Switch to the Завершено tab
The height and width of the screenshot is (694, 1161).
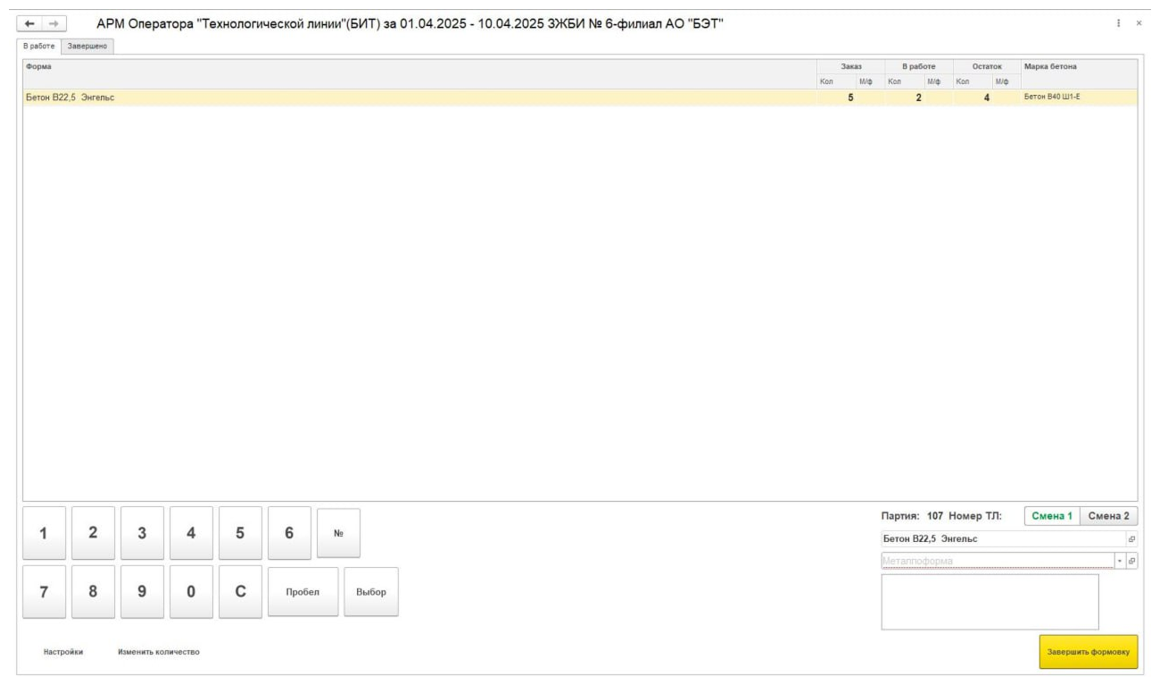(x=87, y=46)
